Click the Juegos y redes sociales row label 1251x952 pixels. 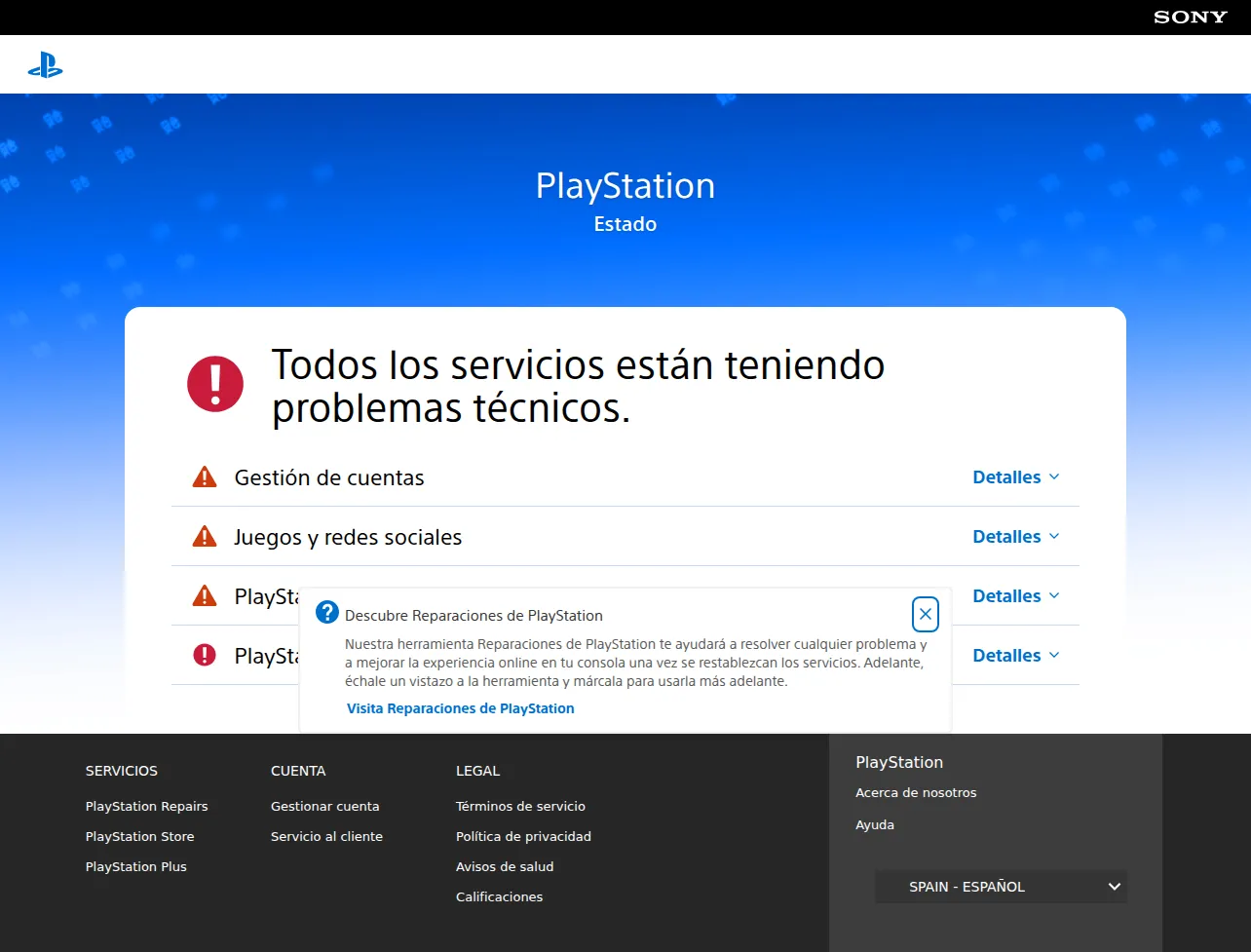tap(348, 538)
